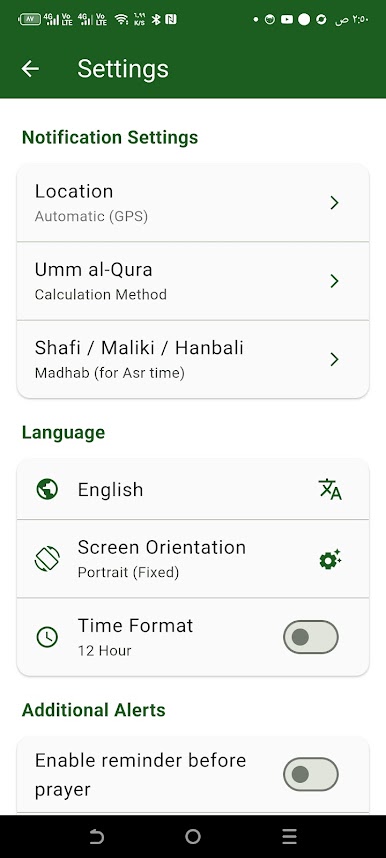Tap the globe icon beside English

(x=47, y=489)
